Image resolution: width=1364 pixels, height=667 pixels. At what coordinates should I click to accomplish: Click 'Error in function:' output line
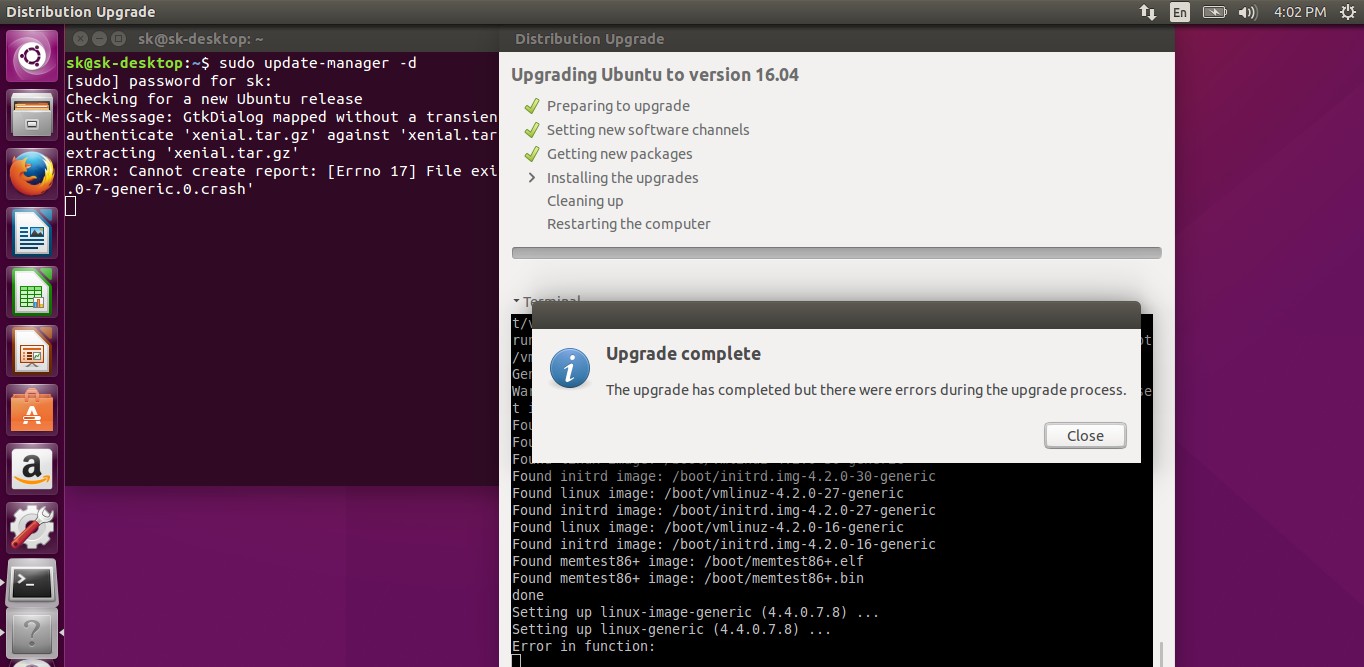pos(584,646)
